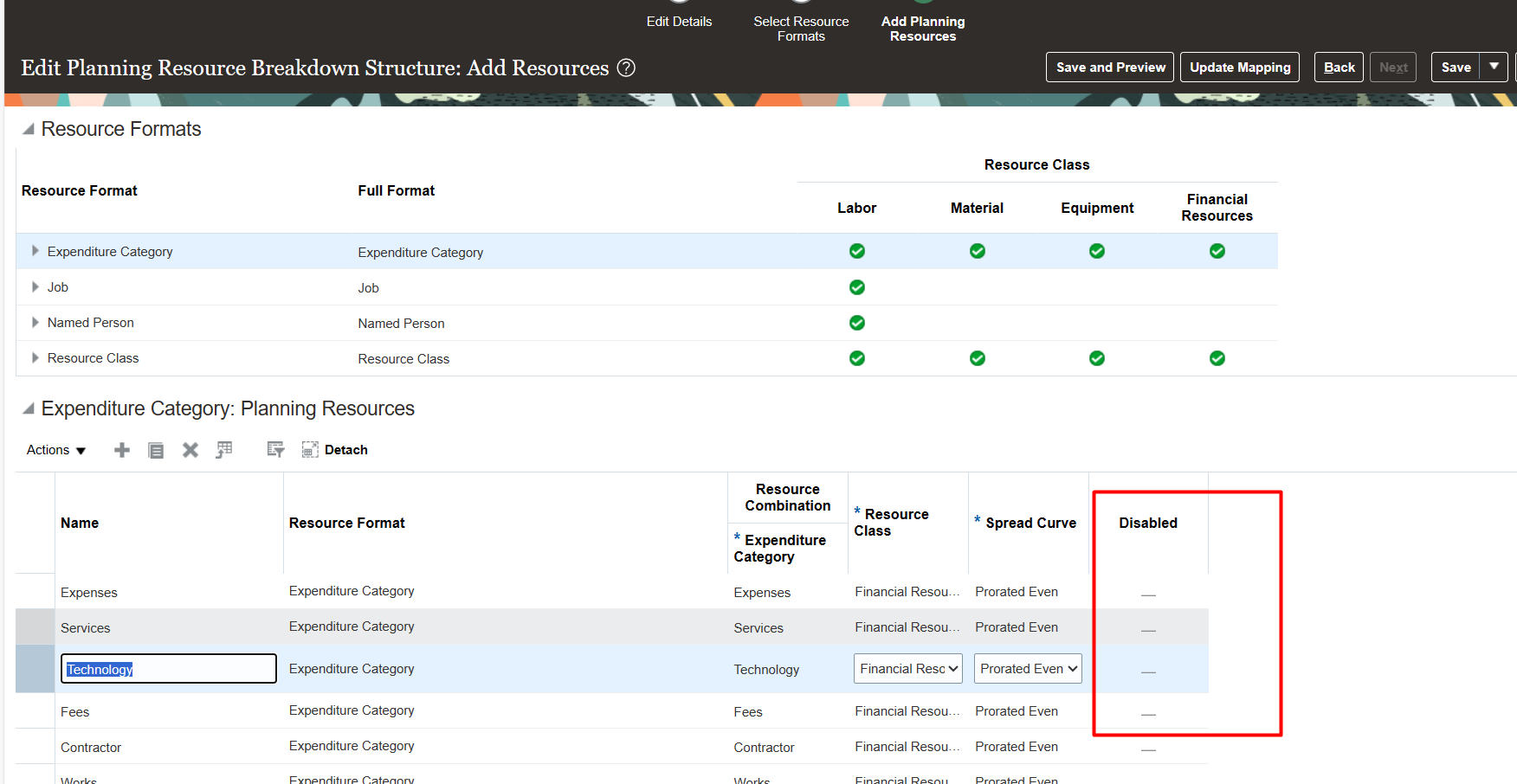Toggle Disabled for the Services resource
1517x784 pixels.
(x=1148, y=629)
